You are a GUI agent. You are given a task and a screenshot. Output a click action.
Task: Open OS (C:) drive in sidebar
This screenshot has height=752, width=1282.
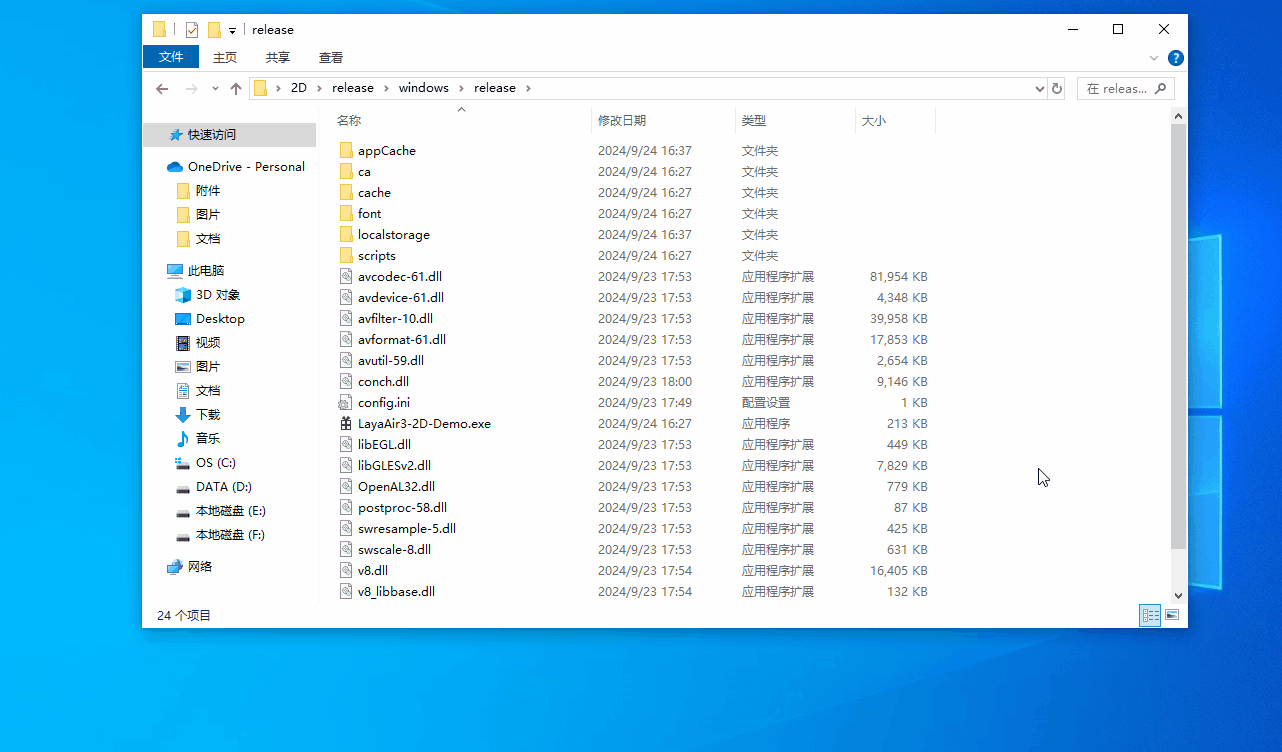pyautogui.click(x=215, y=463)
